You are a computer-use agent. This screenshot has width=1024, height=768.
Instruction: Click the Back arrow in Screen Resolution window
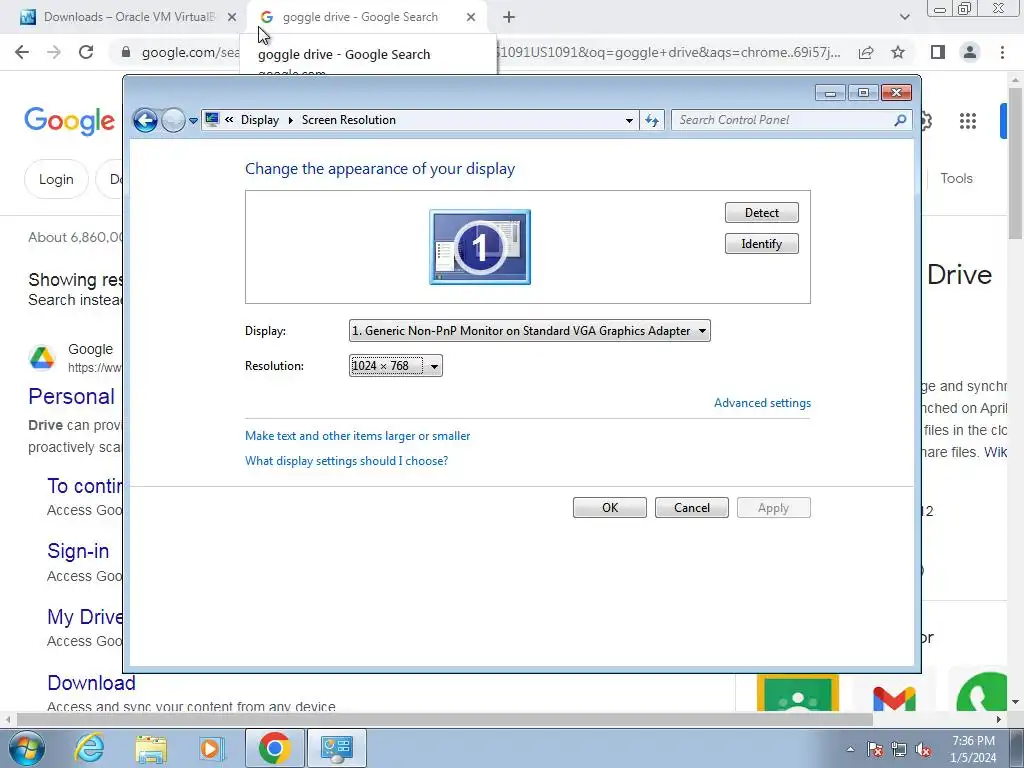click(145, 120)
